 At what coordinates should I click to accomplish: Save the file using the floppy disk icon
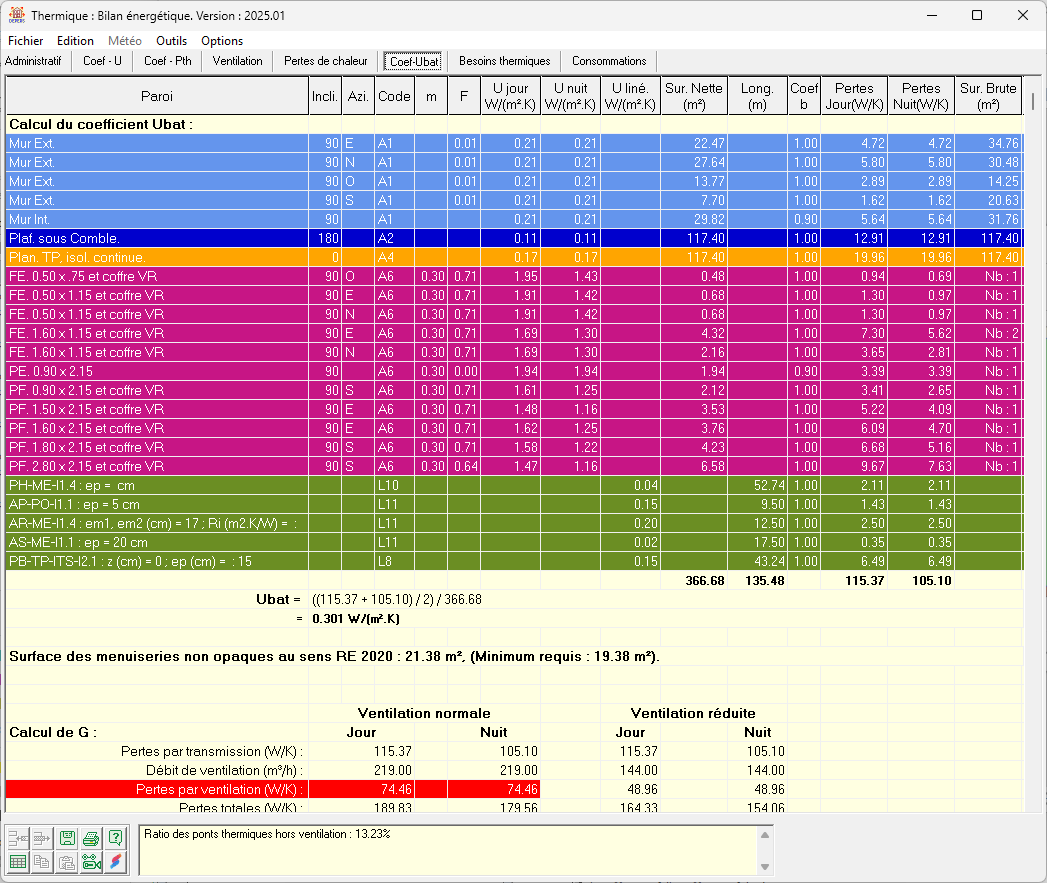coord(67,838)
